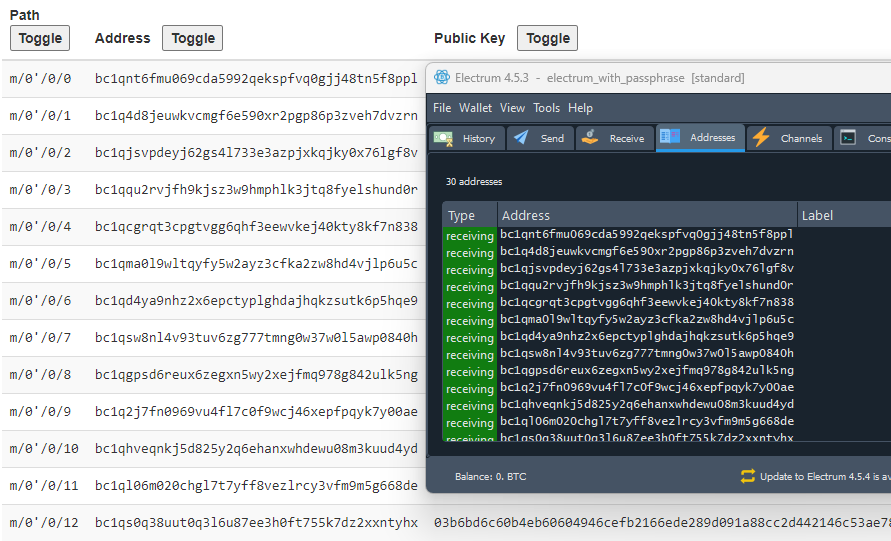The image size is (891, 541).
Task: Click path m/0'/0/2 in the table
Action: (40, 153)
